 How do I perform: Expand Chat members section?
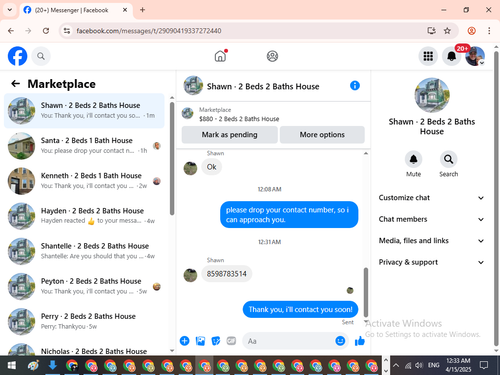(x=431, y=219)
